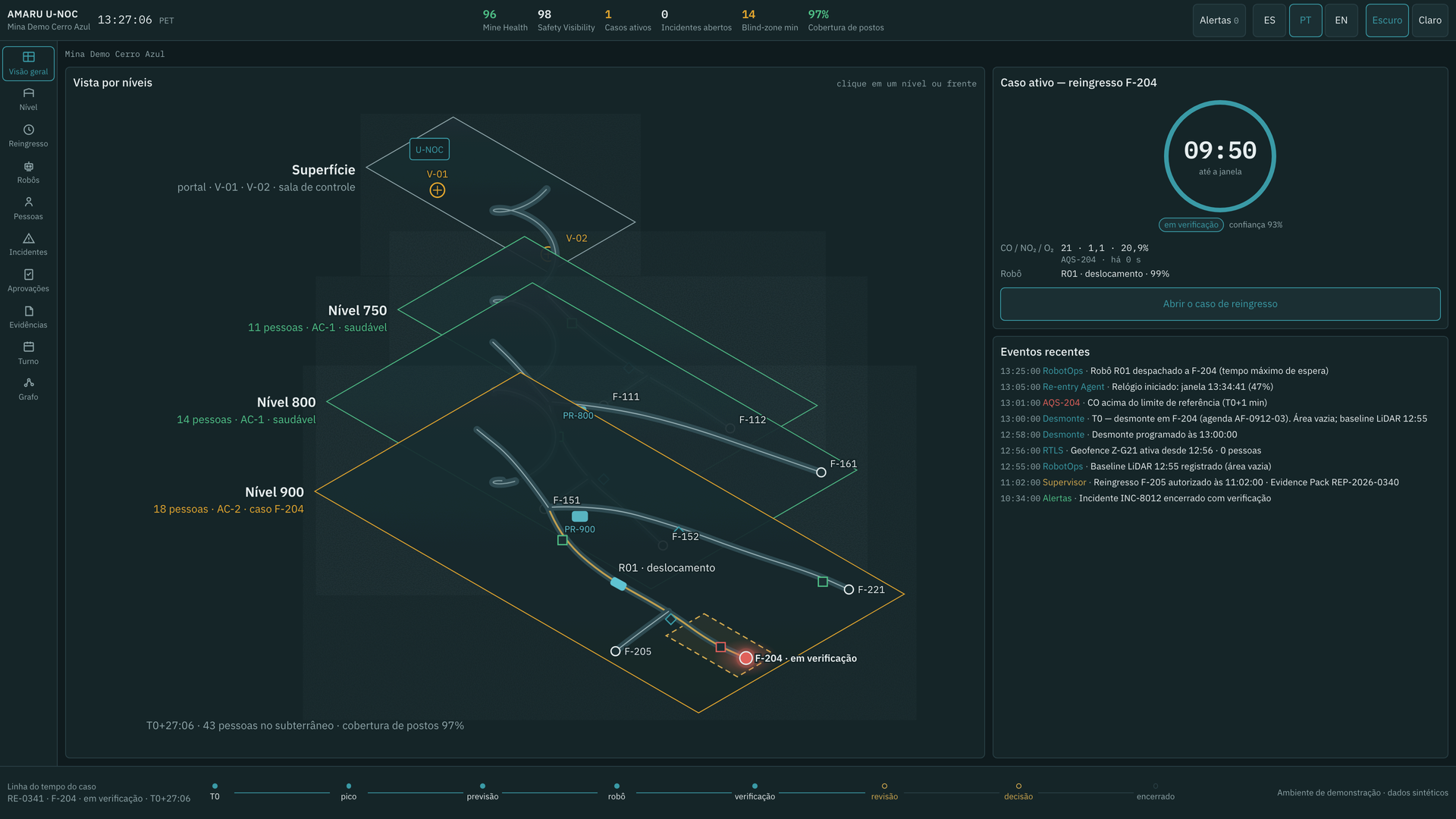Select the F-161 front node
Image resolution: width=1456 pixels, height=819 pixels.
click(821, 472)
